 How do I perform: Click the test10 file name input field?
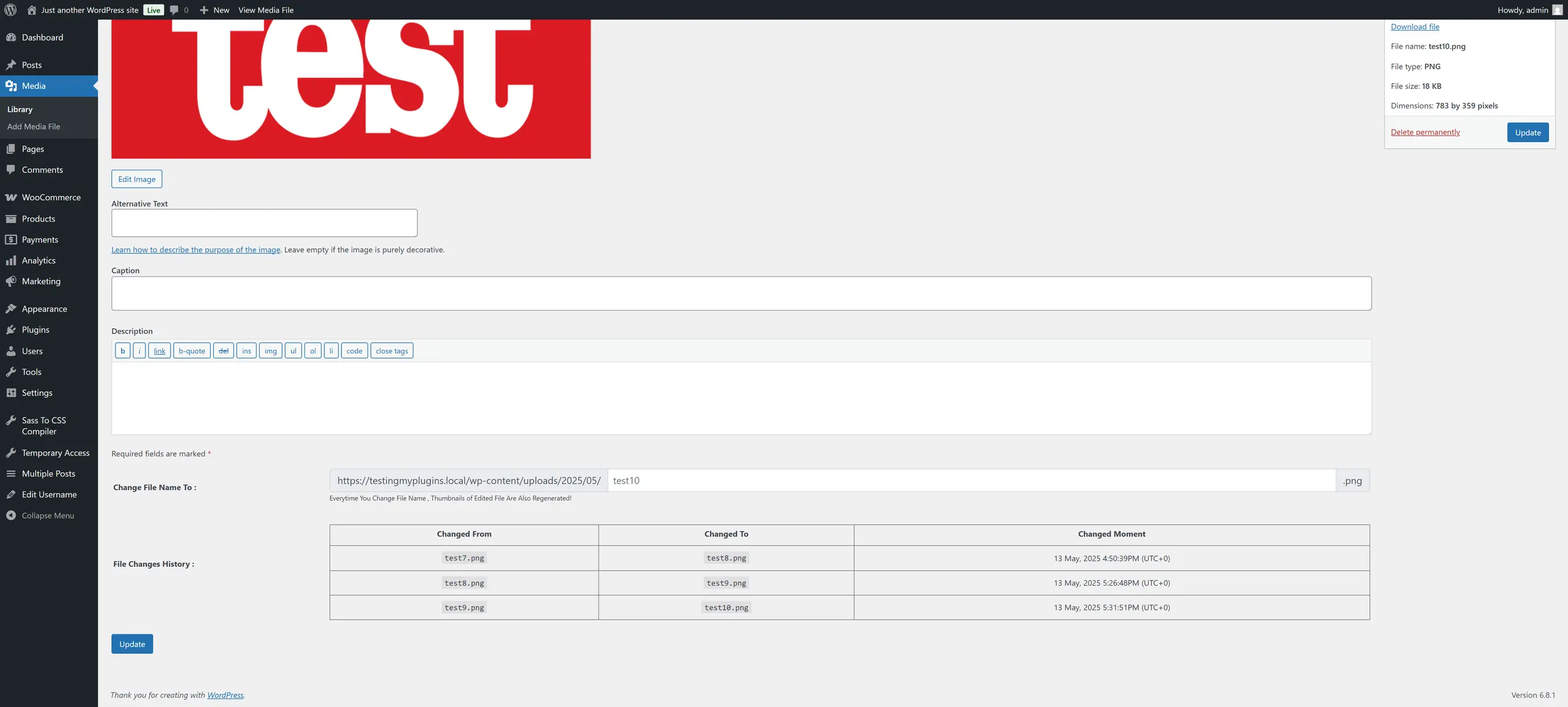(971, 481)
